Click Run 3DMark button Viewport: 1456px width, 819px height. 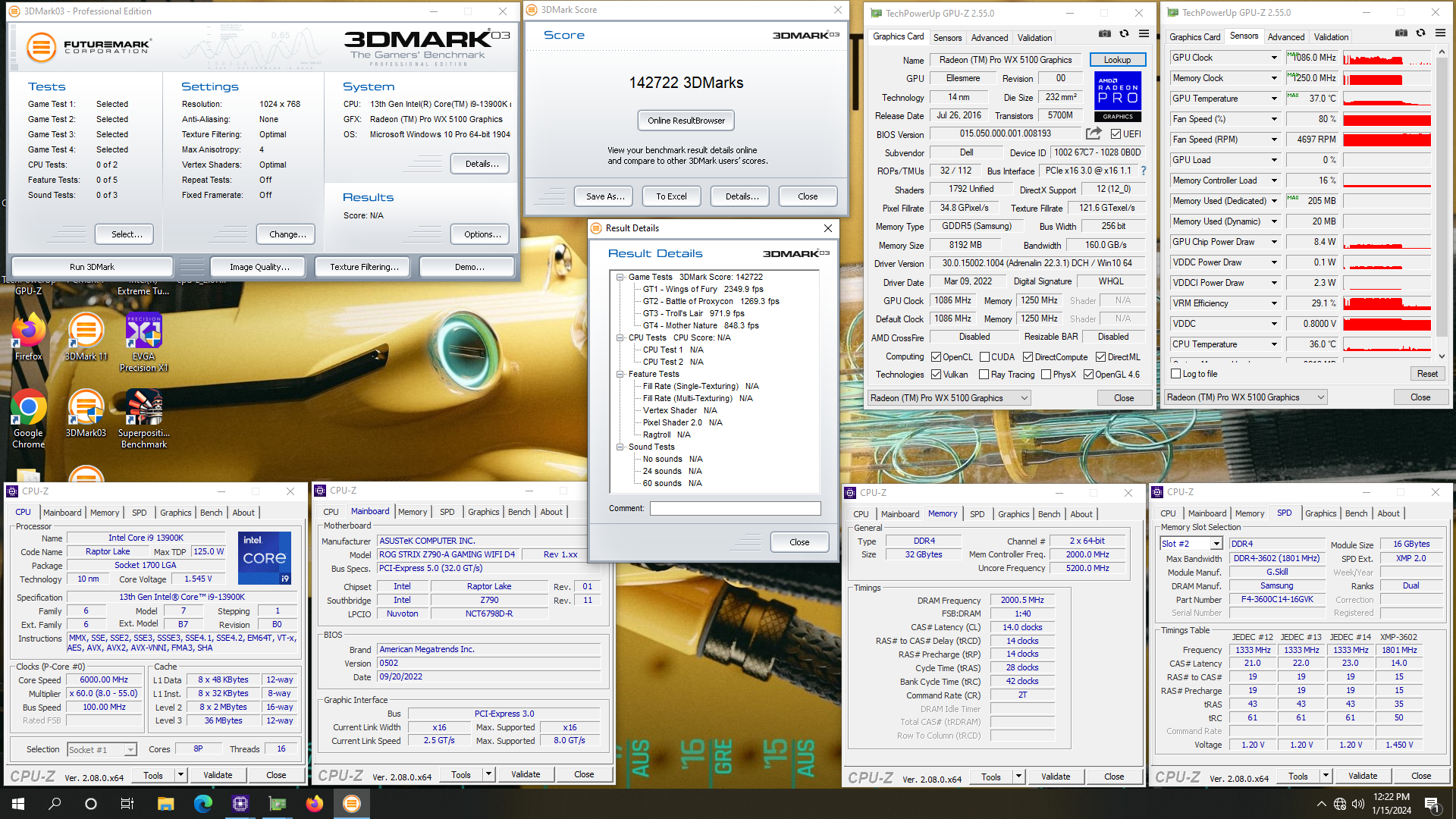pyautogui.click(x=92, y=267)
